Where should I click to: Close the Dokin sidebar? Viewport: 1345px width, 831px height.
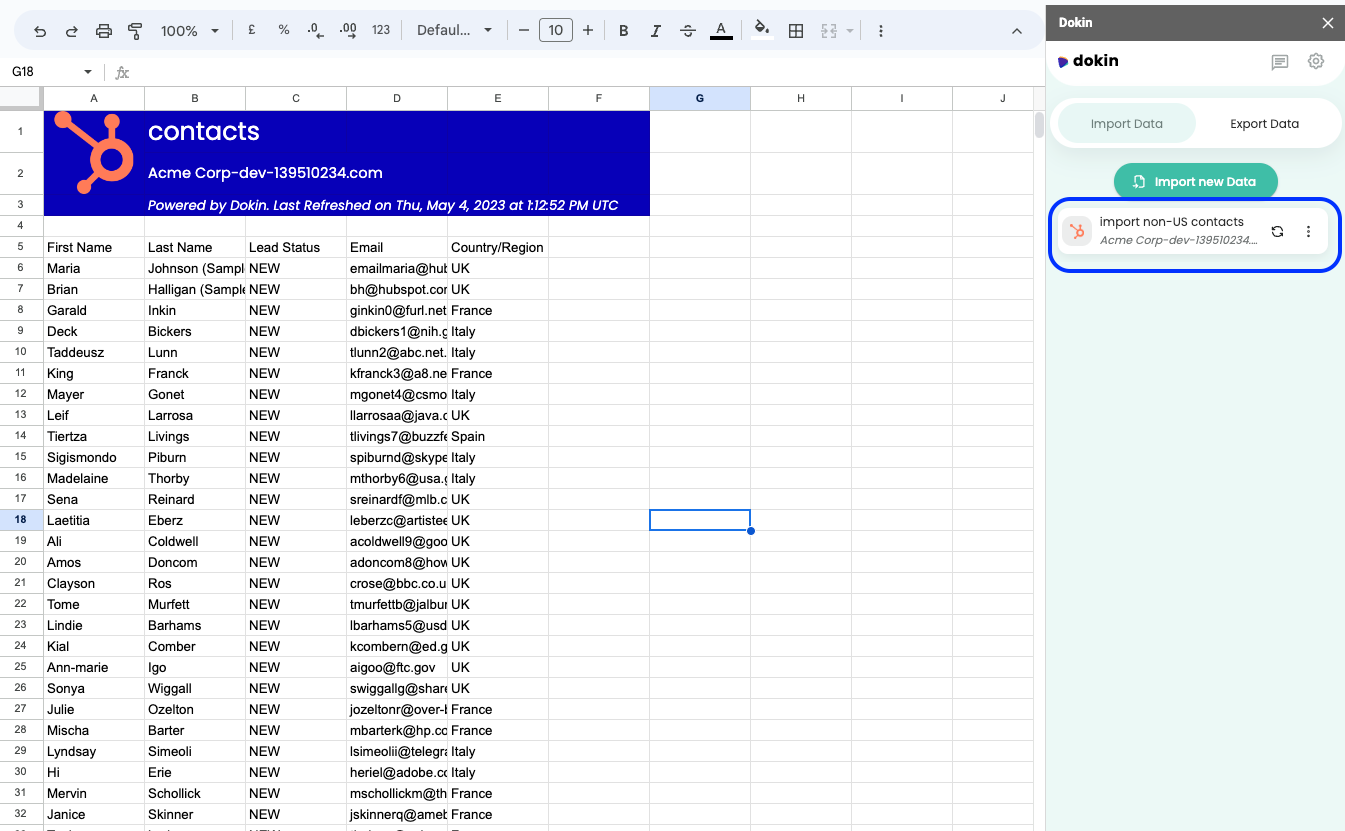point(1327,22)
